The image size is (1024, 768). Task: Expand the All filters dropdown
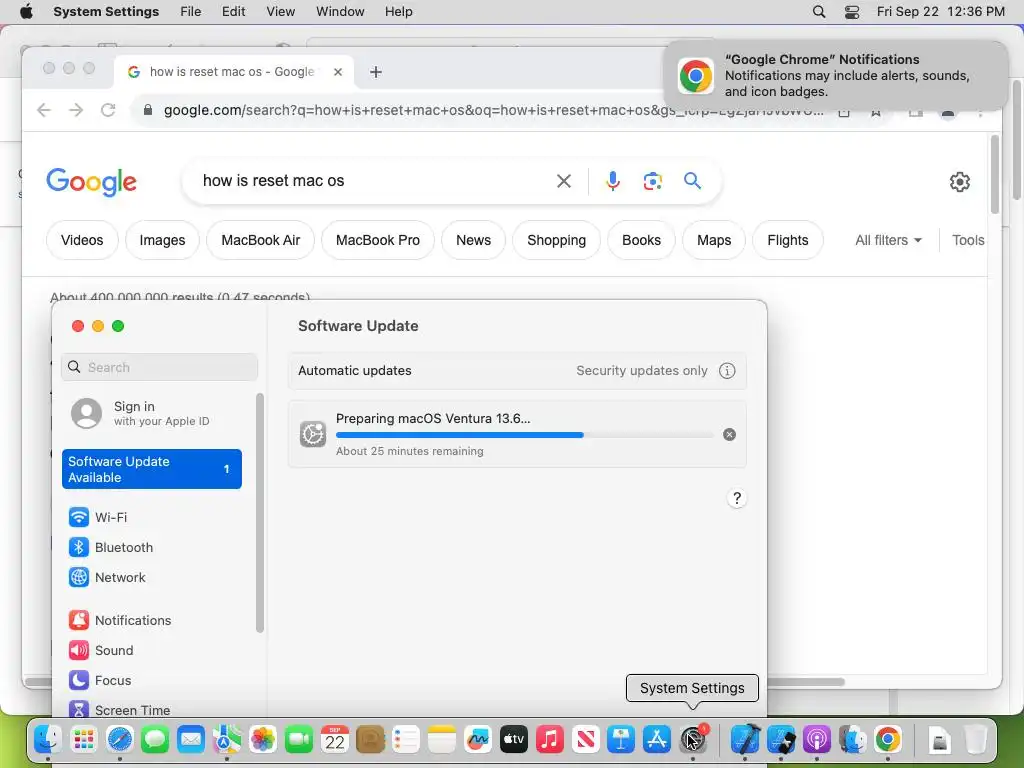pos(888,240)
